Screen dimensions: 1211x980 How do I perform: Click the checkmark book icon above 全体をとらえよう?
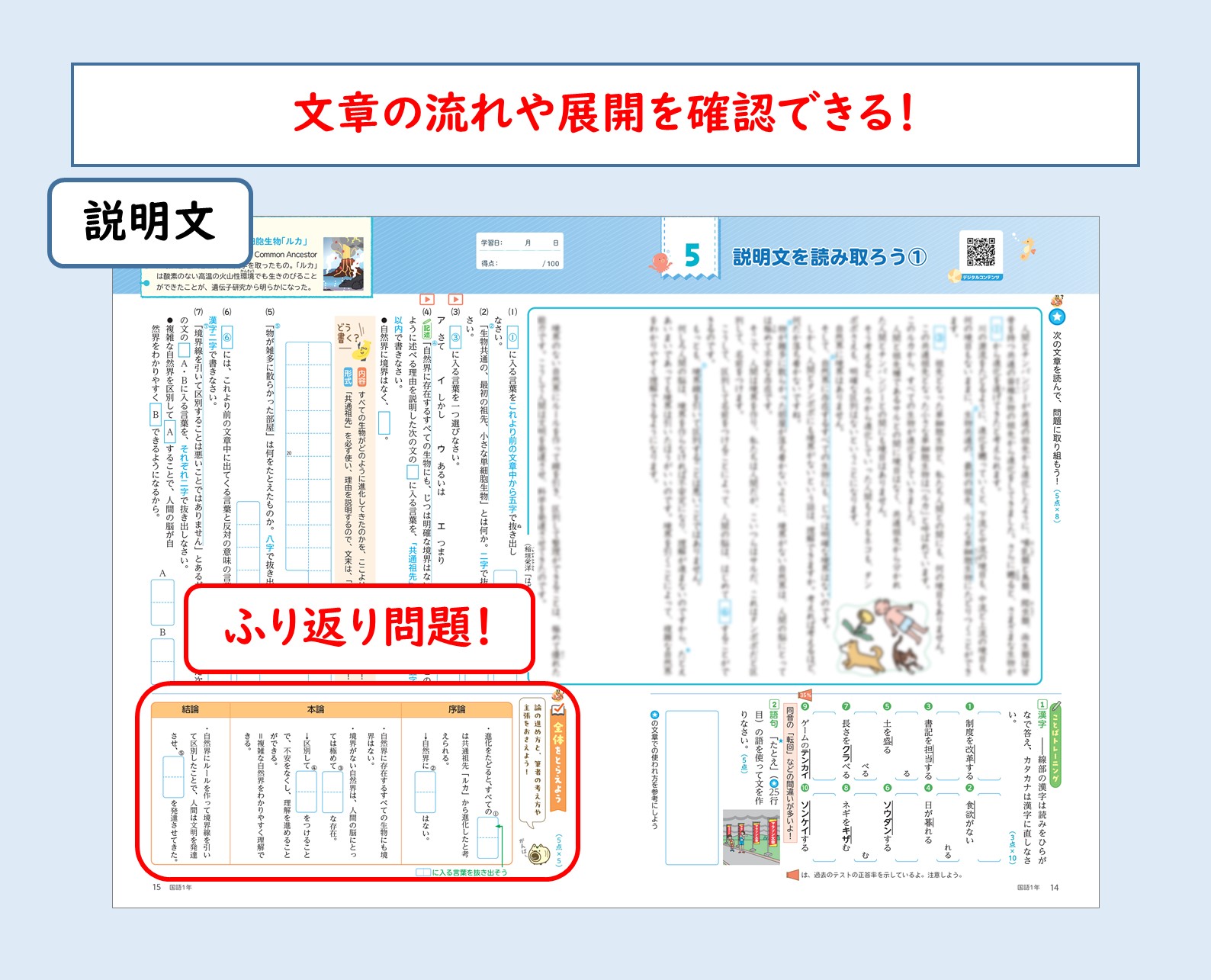(558, 708)
